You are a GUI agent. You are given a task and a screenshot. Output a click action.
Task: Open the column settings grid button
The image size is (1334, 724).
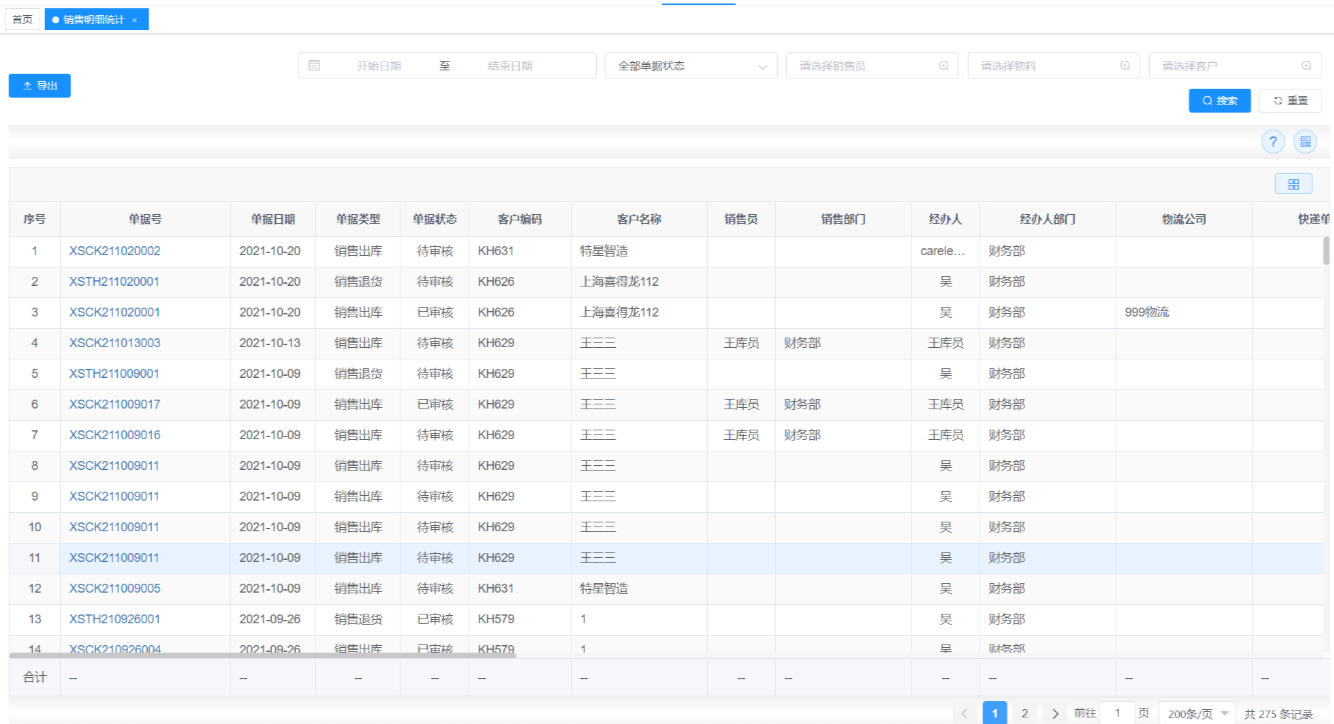point(1294,184)
